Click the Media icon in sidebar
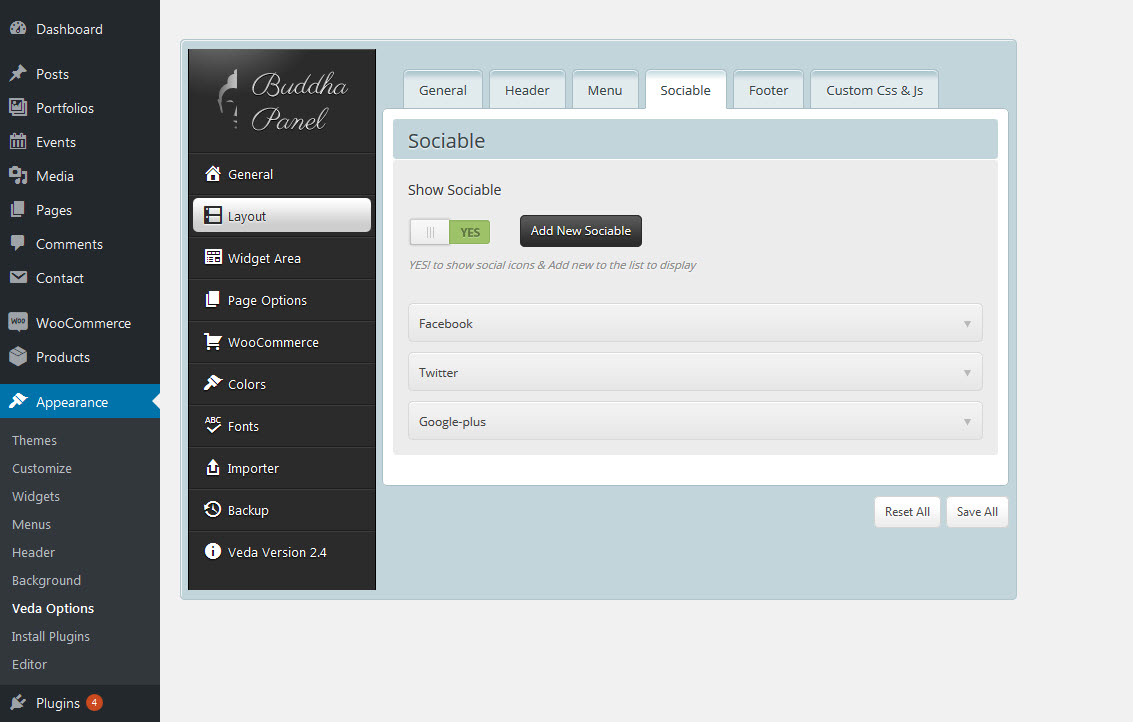This screenshot has height=722, width=1133. pos(18,175)
